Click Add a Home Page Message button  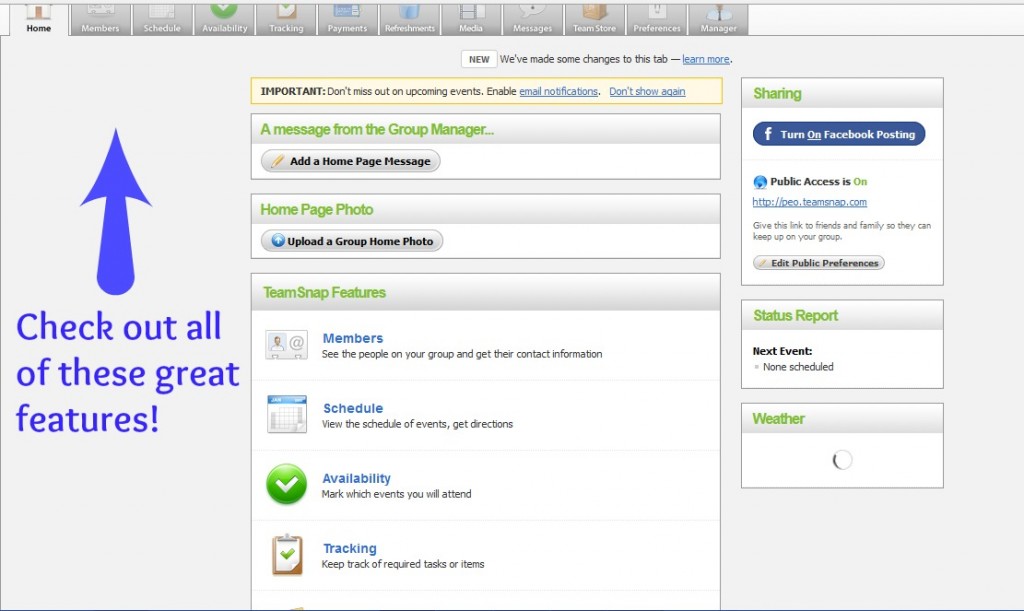(350, 161)
